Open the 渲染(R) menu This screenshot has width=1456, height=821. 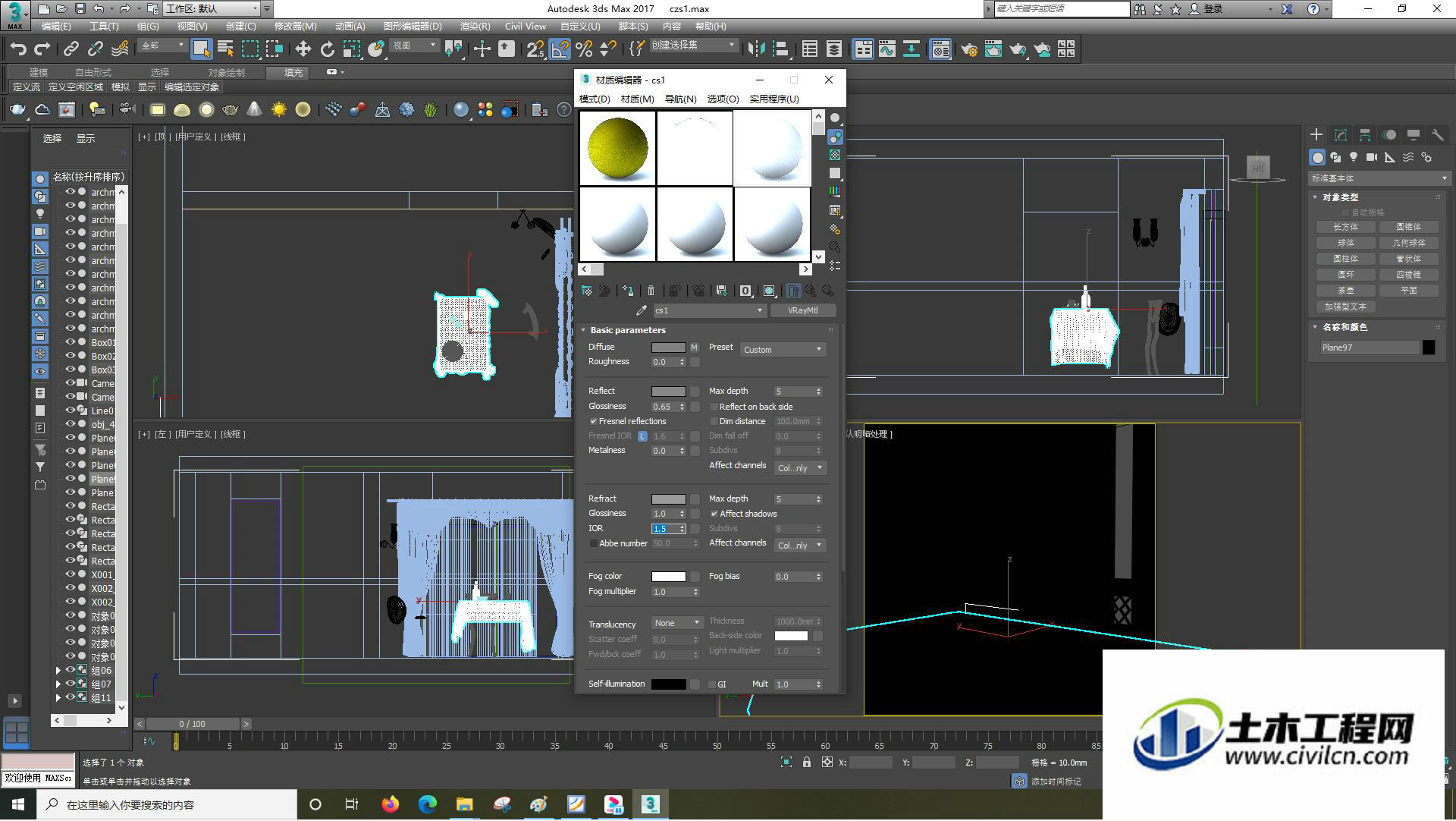pos(475,27)
